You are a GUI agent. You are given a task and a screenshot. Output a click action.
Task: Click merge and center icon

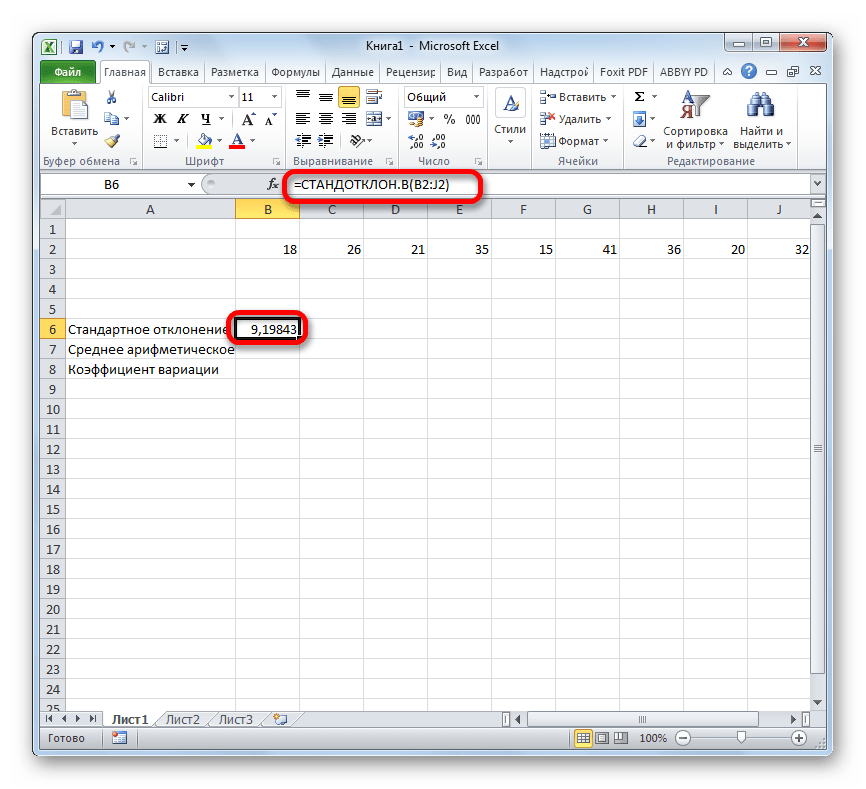374,119
